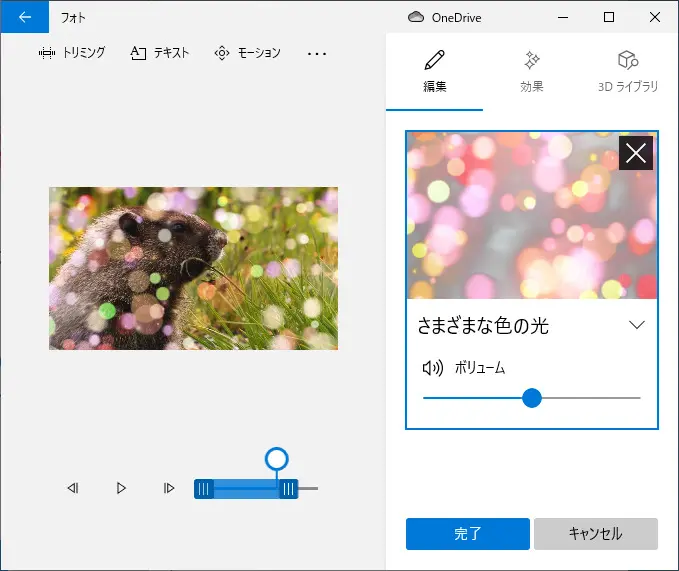
Task: Click the OneDrive cloud icon
Action: [416, 17]
